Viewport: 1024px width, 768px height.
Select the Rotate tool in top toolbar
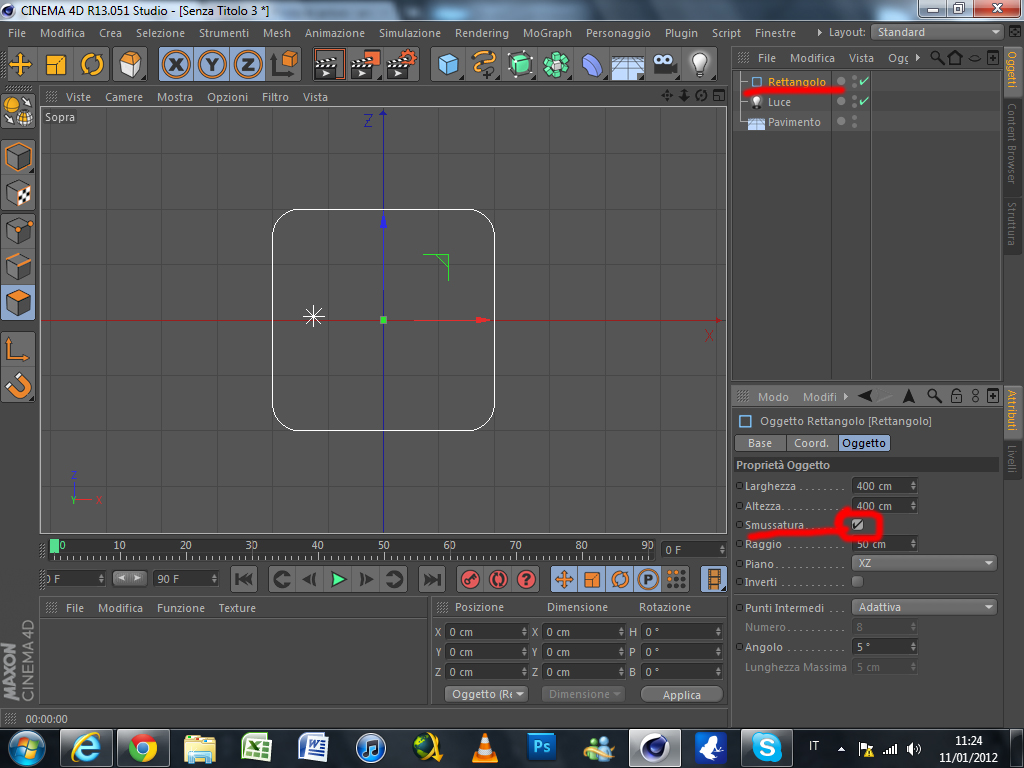(92, 65)
